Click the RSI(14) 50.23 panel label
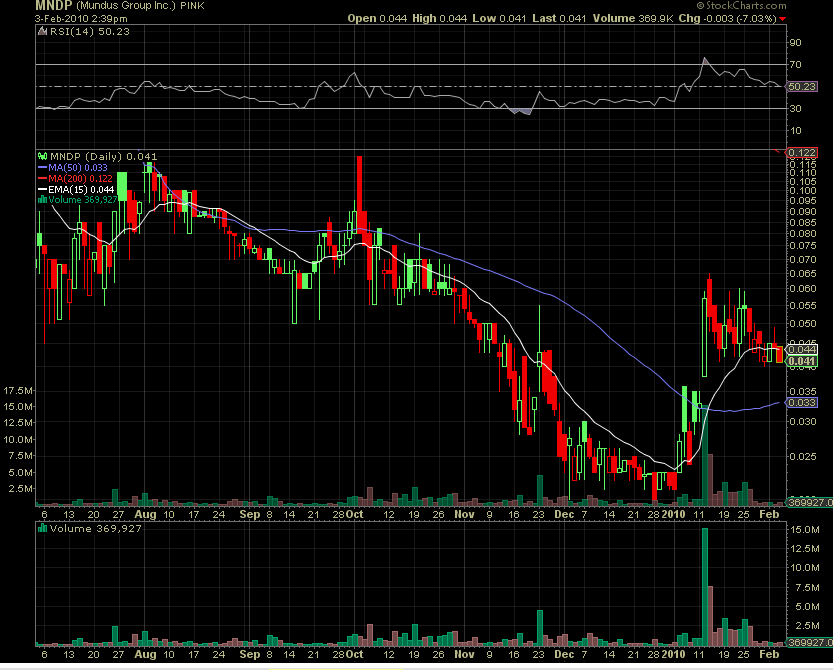833x670 pixels. 90,31
